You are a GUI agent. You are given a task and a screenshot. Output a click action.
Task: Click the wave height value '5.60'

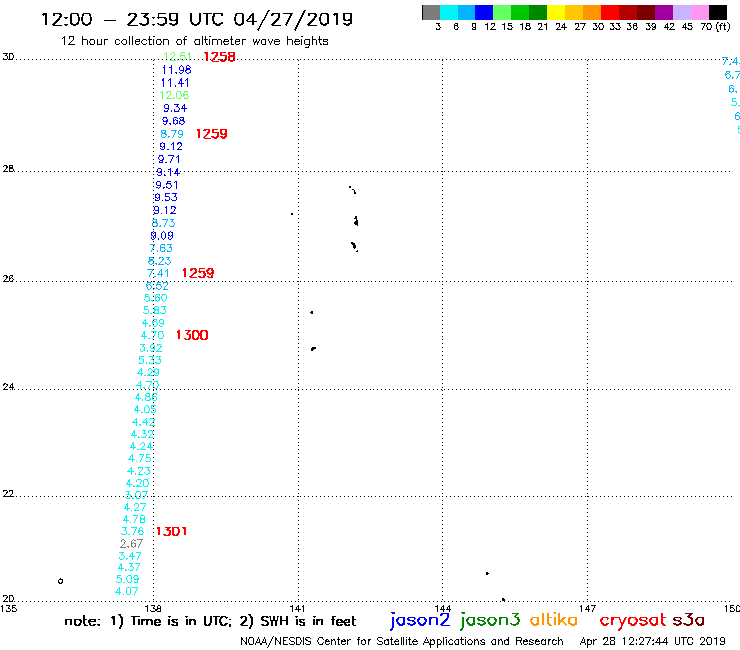coord(156,298)
